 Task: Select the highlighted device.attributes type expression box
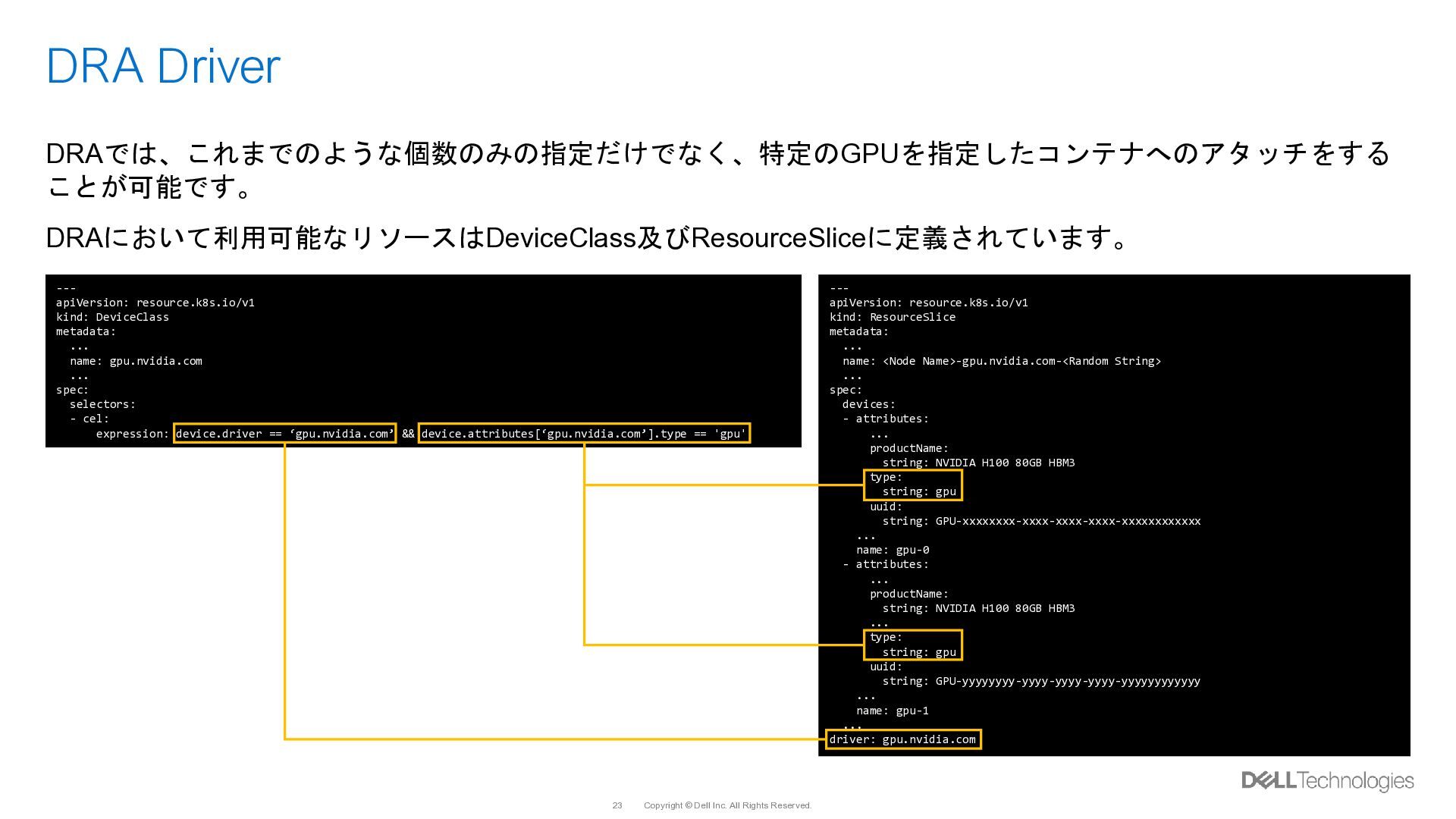[x=584, y=434]
